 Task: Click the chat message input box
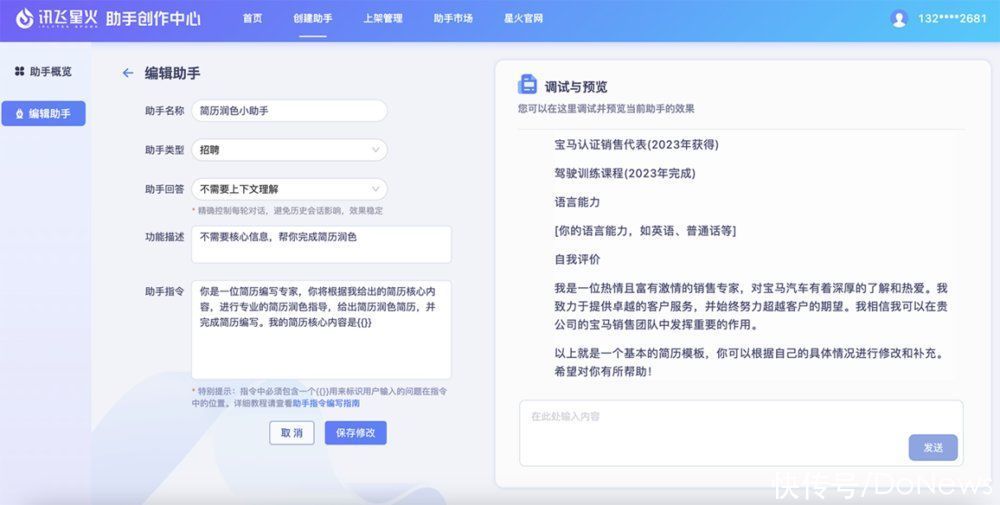tap(741, 433)
